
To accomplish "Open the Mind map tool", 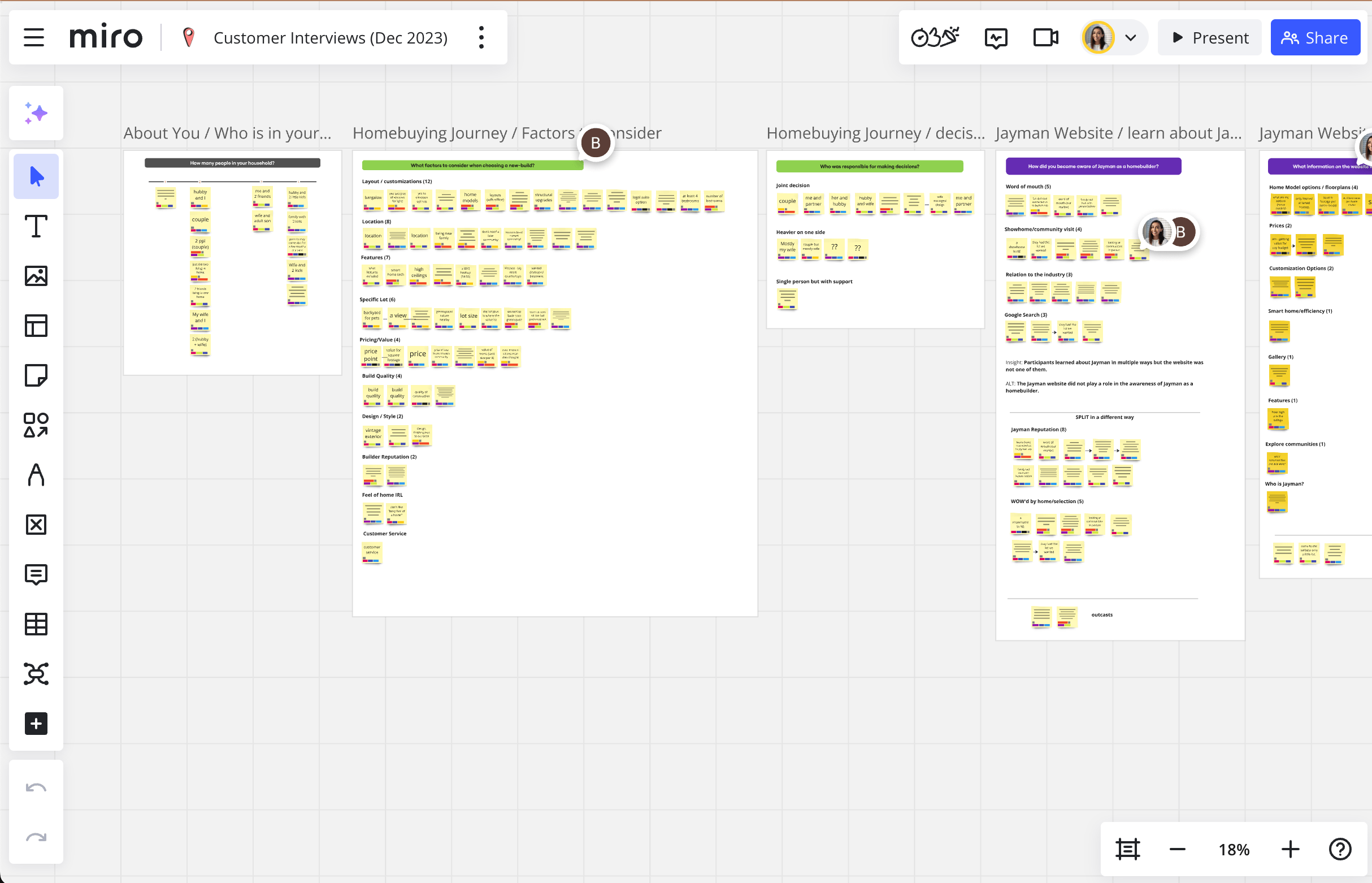I will 36,674.
